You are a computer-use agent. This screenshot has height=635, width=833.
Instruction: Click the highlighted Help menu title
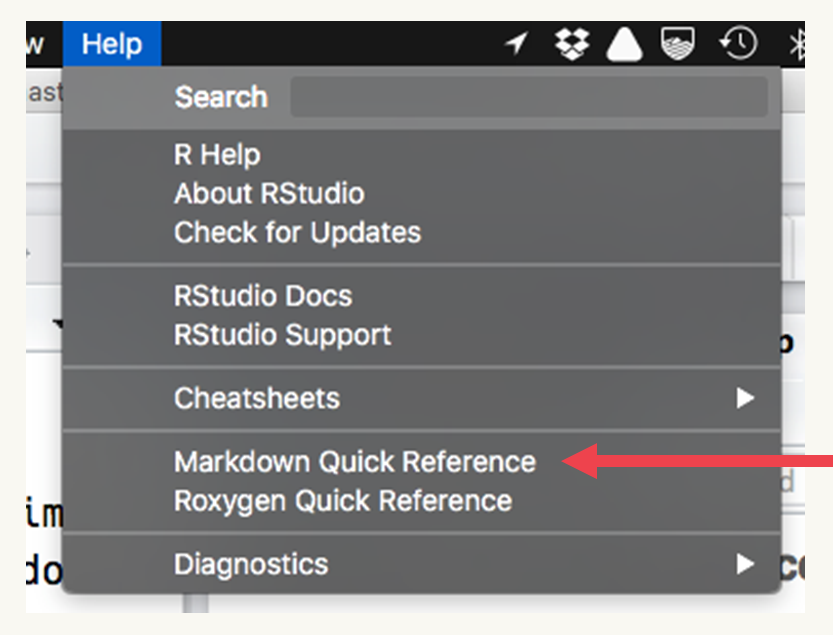(x=112, y=44)
